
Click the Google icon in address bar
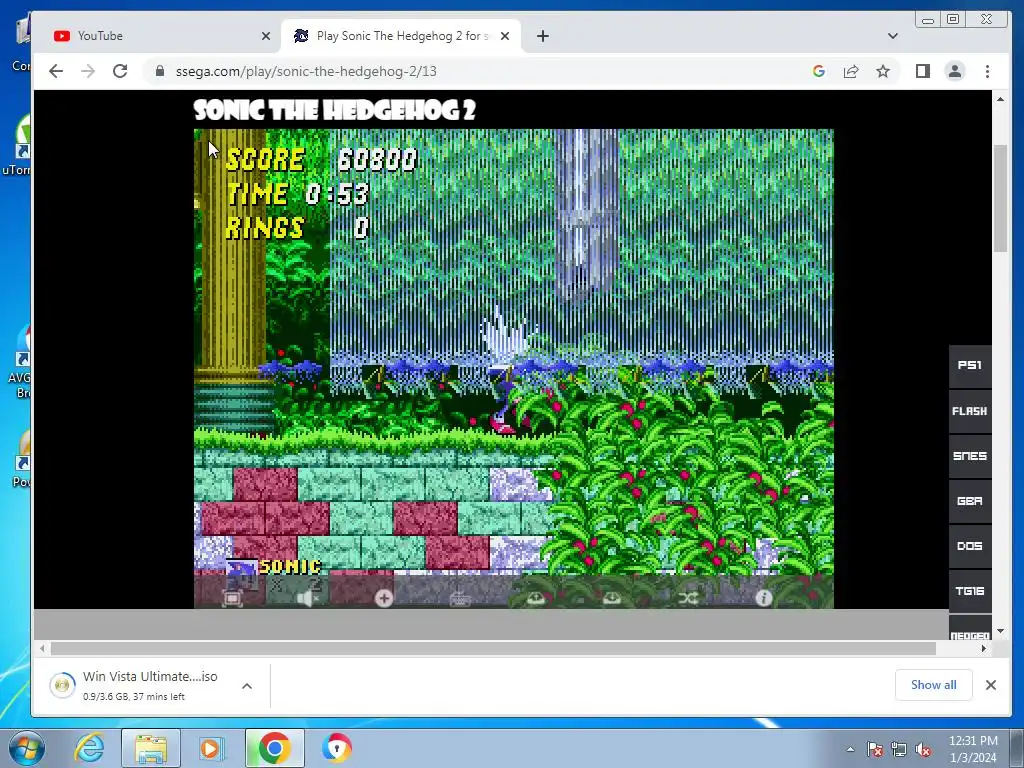[x=819, y=71]
